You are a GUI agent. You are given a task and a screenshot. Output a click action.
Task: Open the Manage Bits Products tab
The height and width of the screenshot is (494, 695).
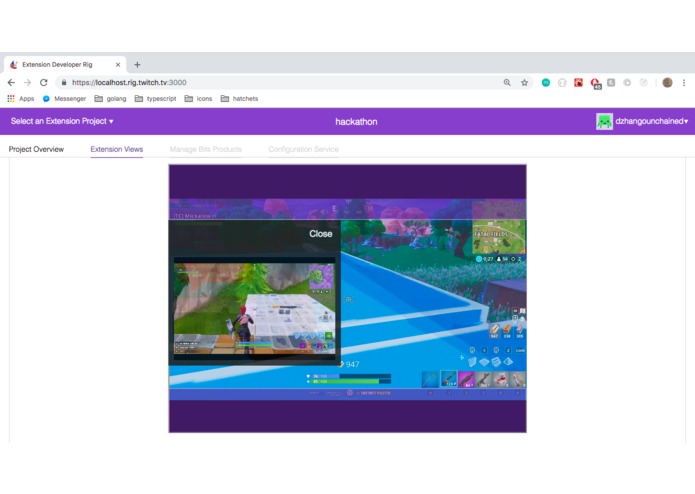206,149
